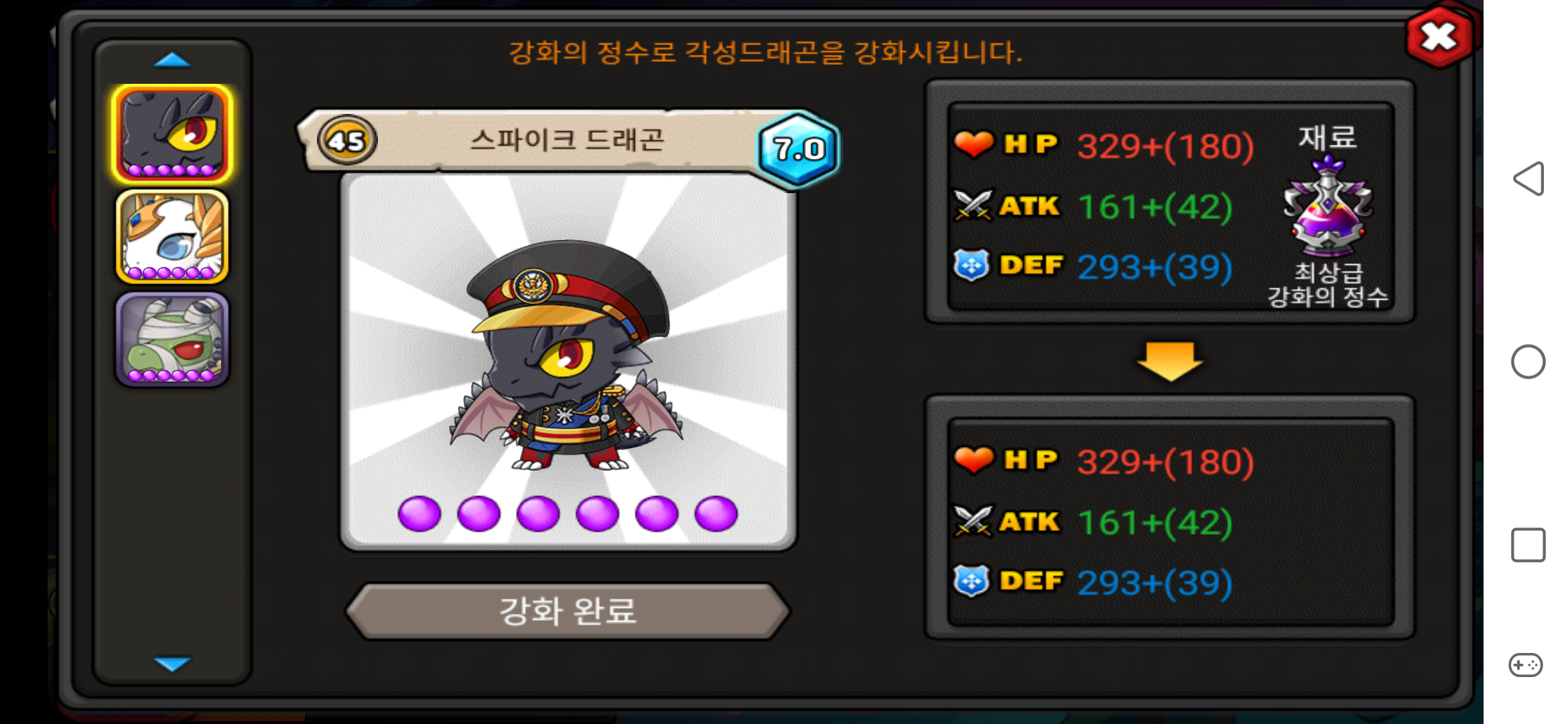The image size is (1568, 724).
Task: Tap the first purple enhancement orb
Action: (x=419, y=514)
